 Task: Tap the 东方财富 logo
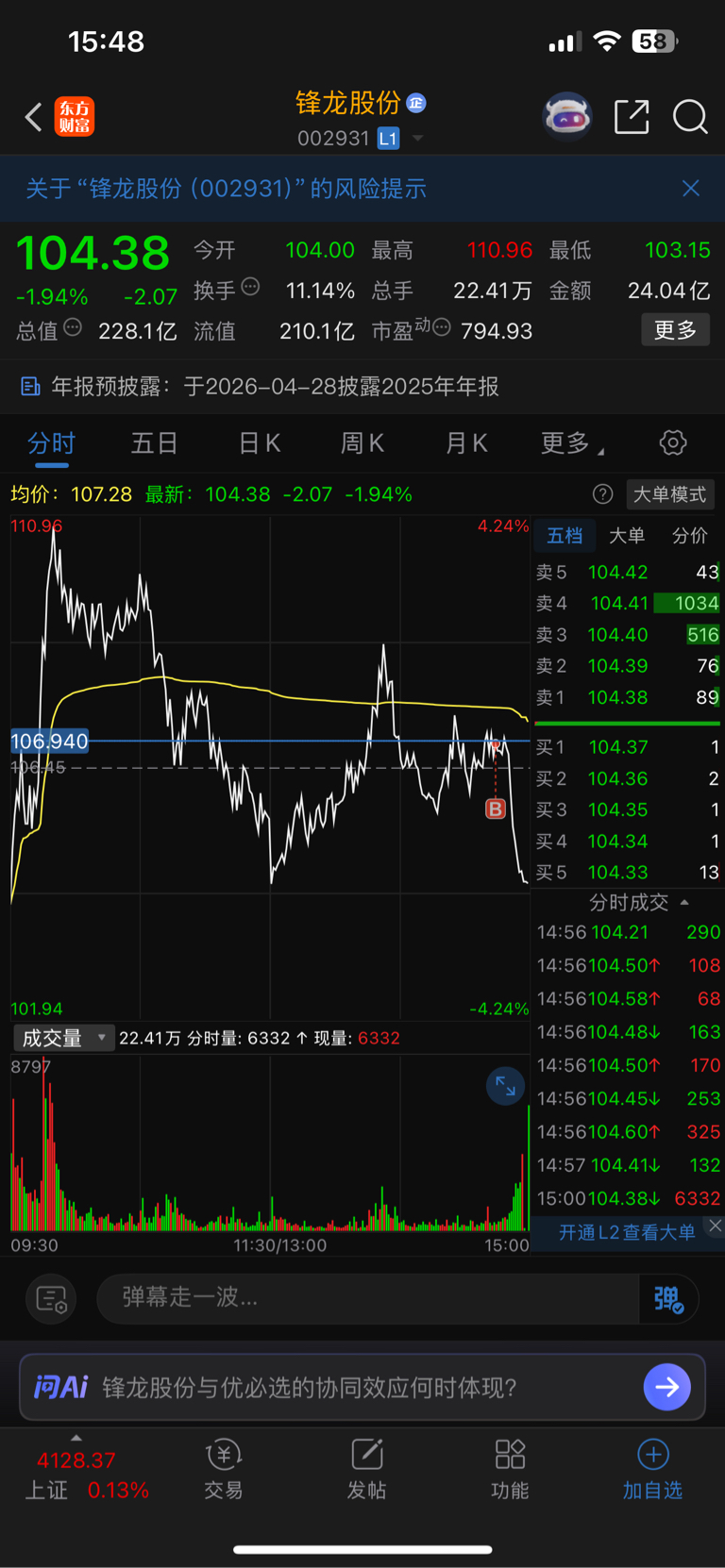click(x=75, y=117)
